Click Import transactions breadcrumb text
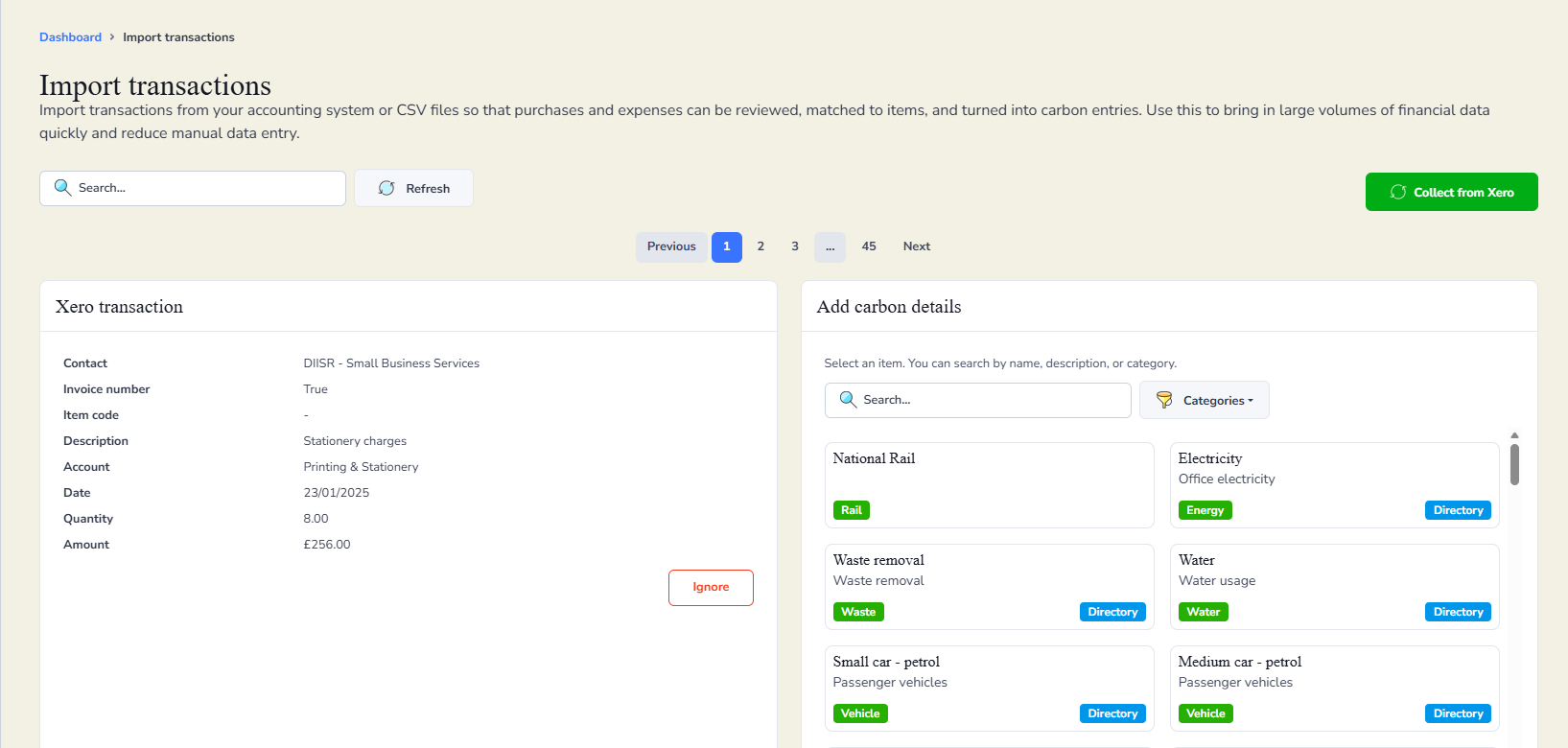Screen dimensions: 1568x748 click(x=178, y=37)
